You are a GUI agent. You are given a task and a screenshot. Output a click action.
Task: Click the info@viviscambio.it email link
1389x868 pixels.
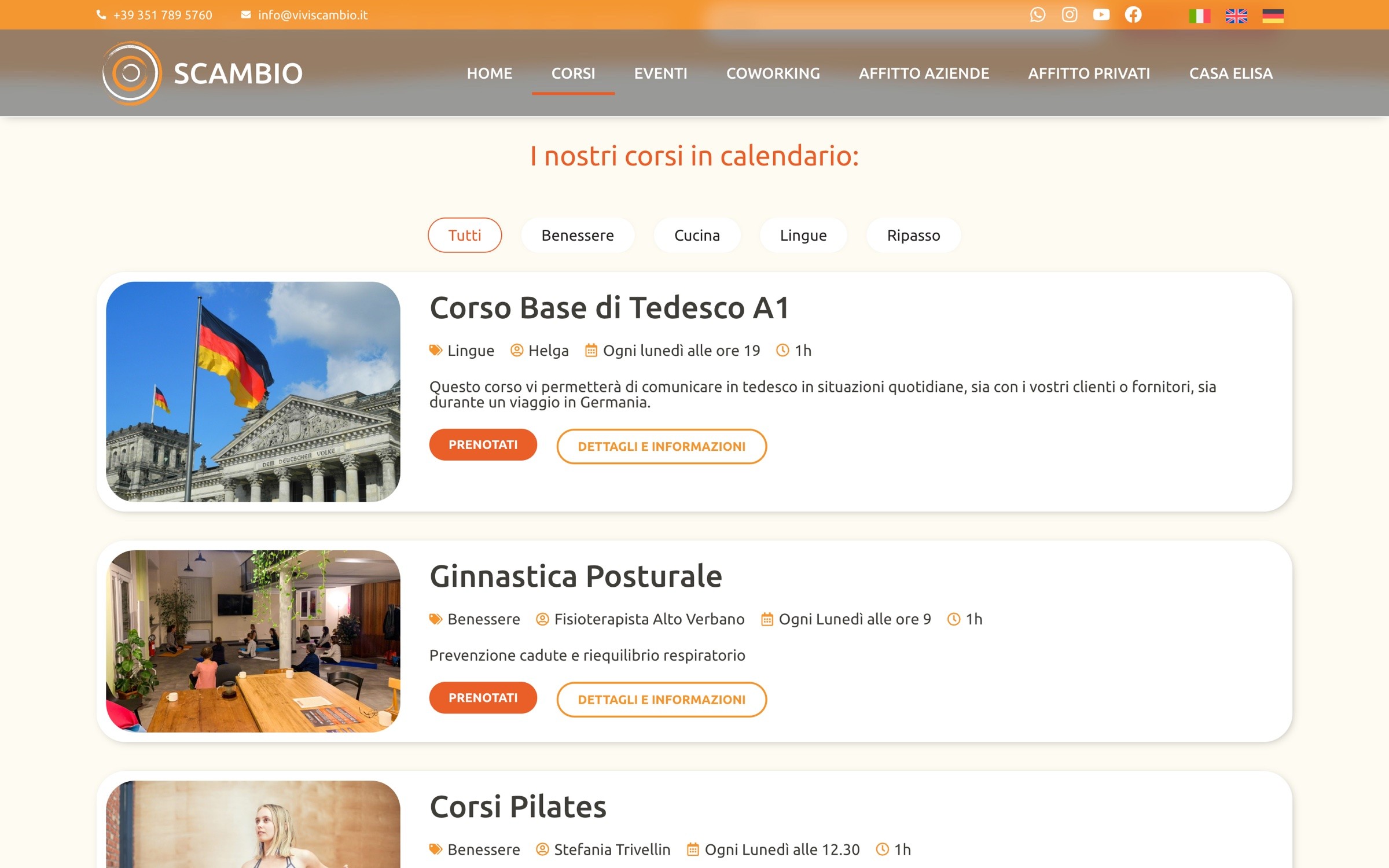[x=313, y=15]
